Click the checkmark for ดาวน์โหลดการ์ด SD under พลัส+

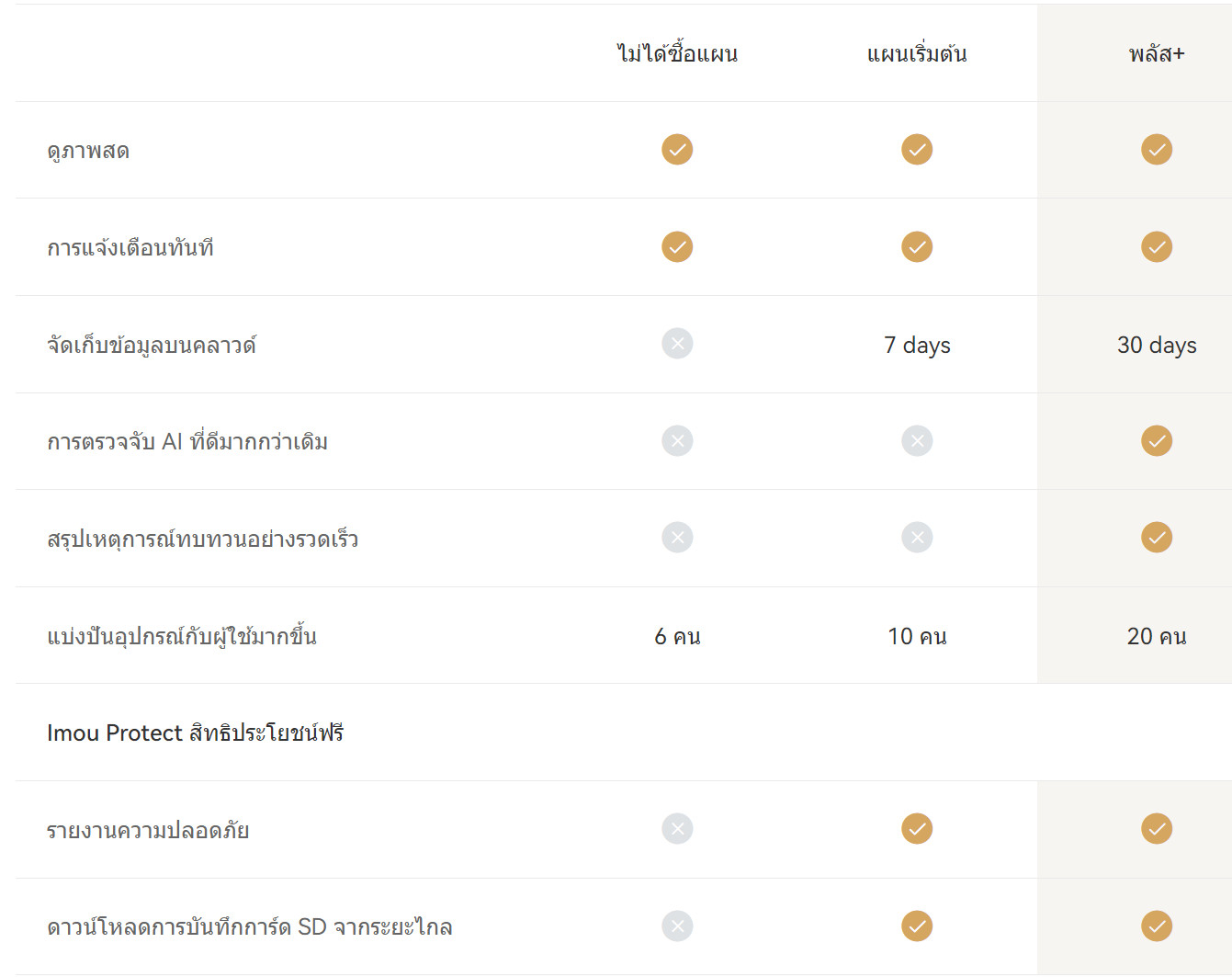coord(1157,926)
